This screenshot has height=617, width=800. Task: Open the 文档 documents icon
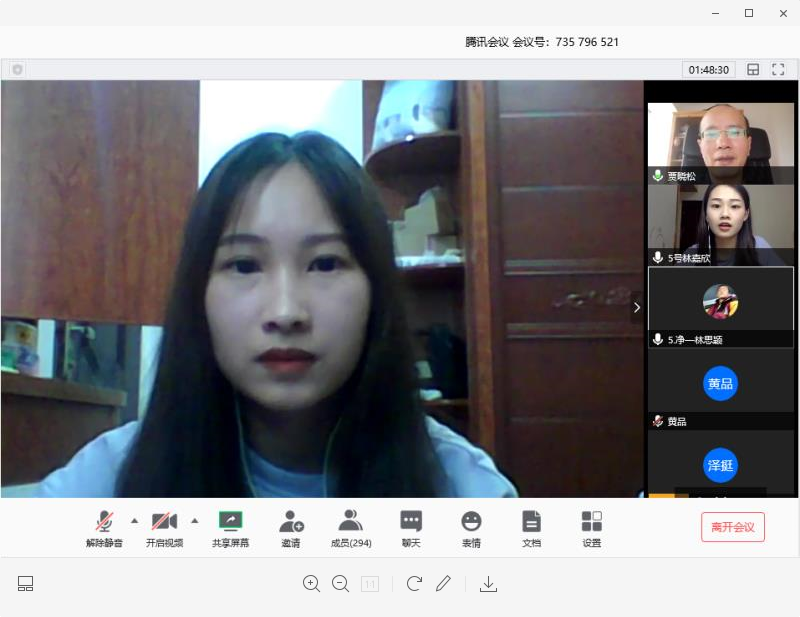click(x=531, y=527)
